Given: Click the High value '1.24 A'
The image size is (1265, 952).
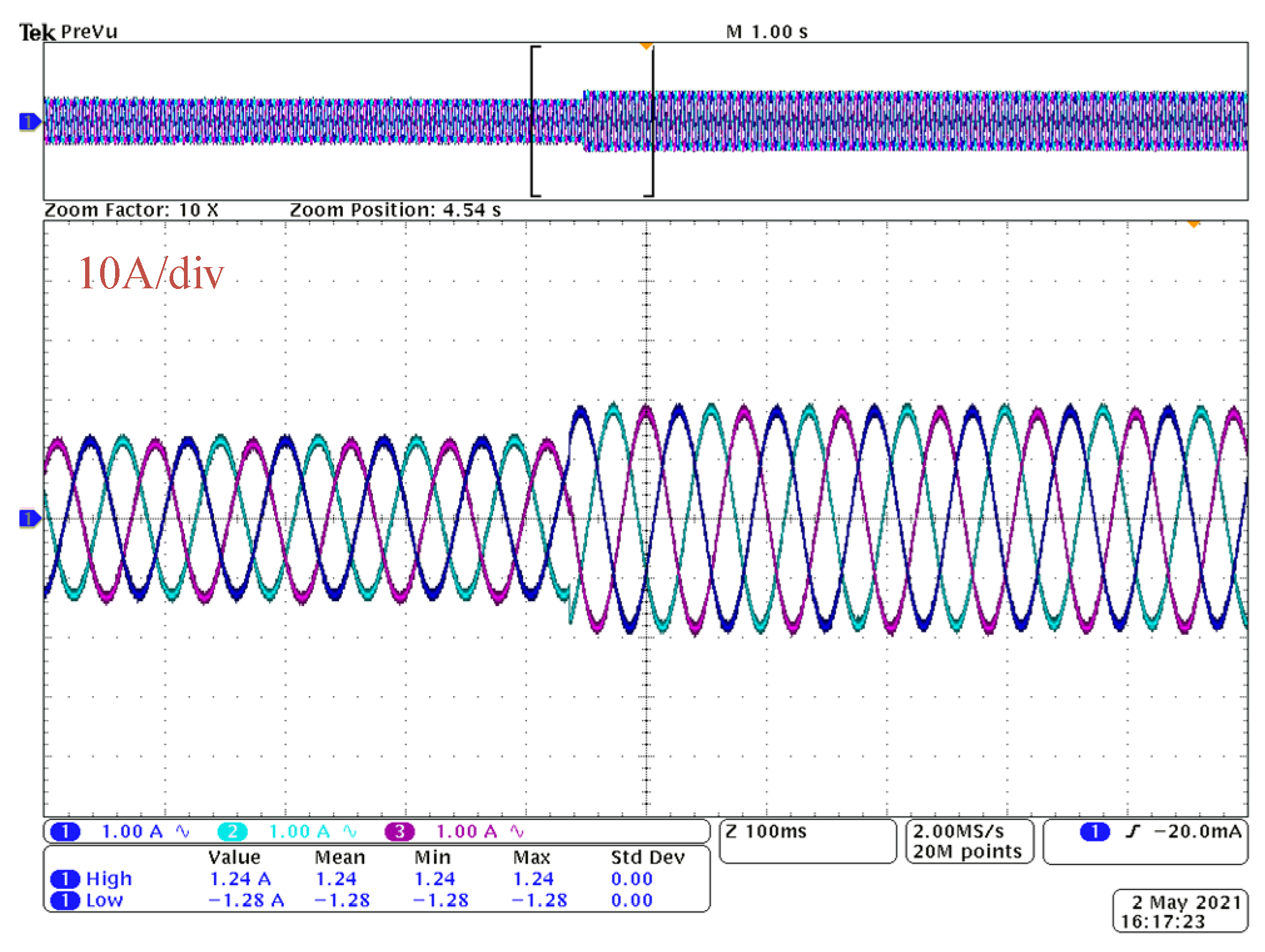Looking at the screenshot, I should [x=240, y=879].
